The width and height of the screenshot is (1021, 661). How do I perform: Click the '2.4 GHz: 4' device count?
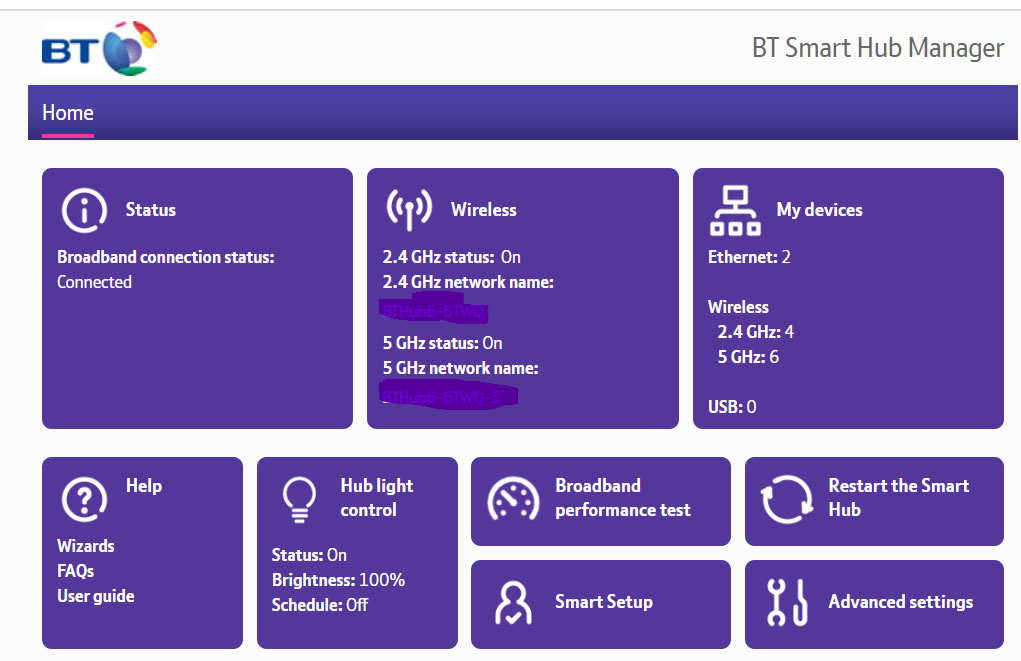pos(755,332)
